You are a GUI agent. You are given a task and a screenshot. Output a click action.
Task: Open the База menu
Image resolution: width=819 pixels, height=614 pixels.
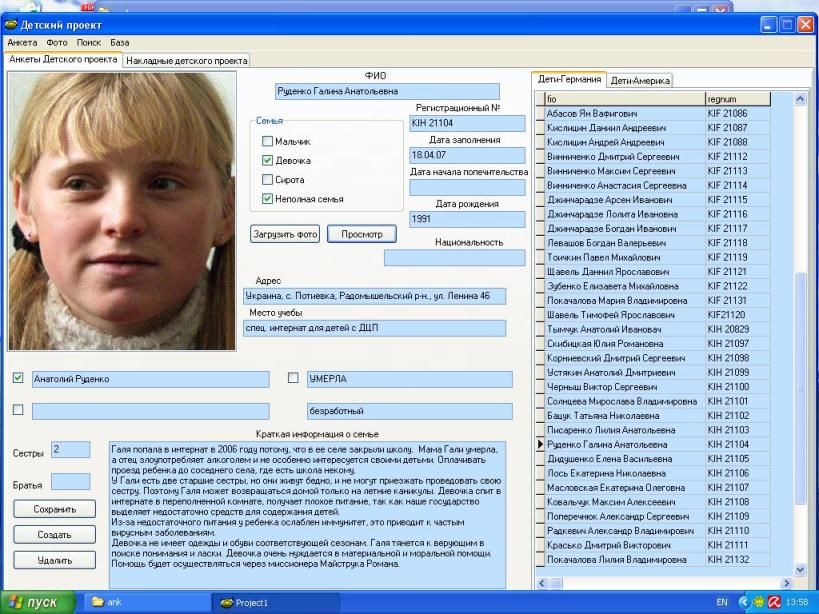point(120,42)
